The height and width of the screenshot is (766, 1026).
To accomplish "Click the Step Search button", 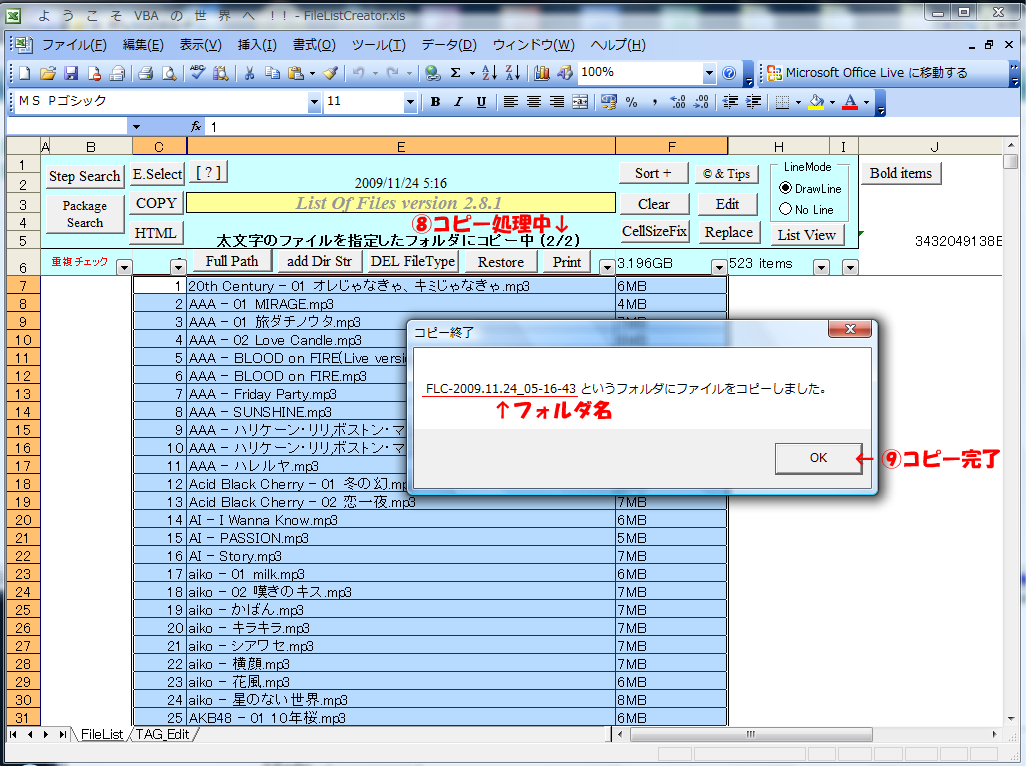I will 84,176.
